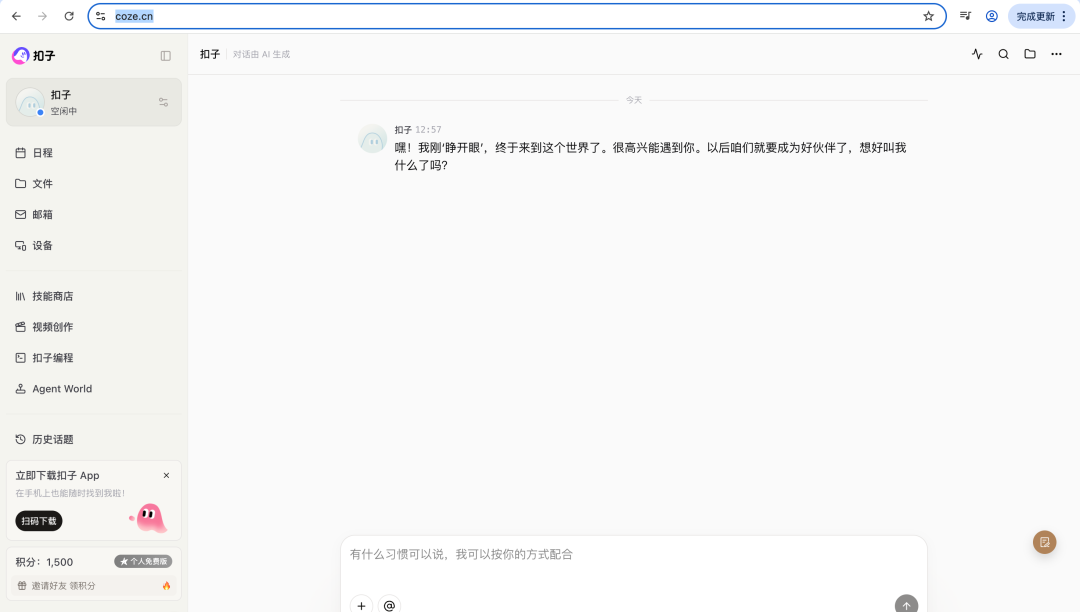This screenshot has height=612, width=1080.
Task: Open 设备 in the sidebar
Action: pyautogui.click(x=94, y=246)
